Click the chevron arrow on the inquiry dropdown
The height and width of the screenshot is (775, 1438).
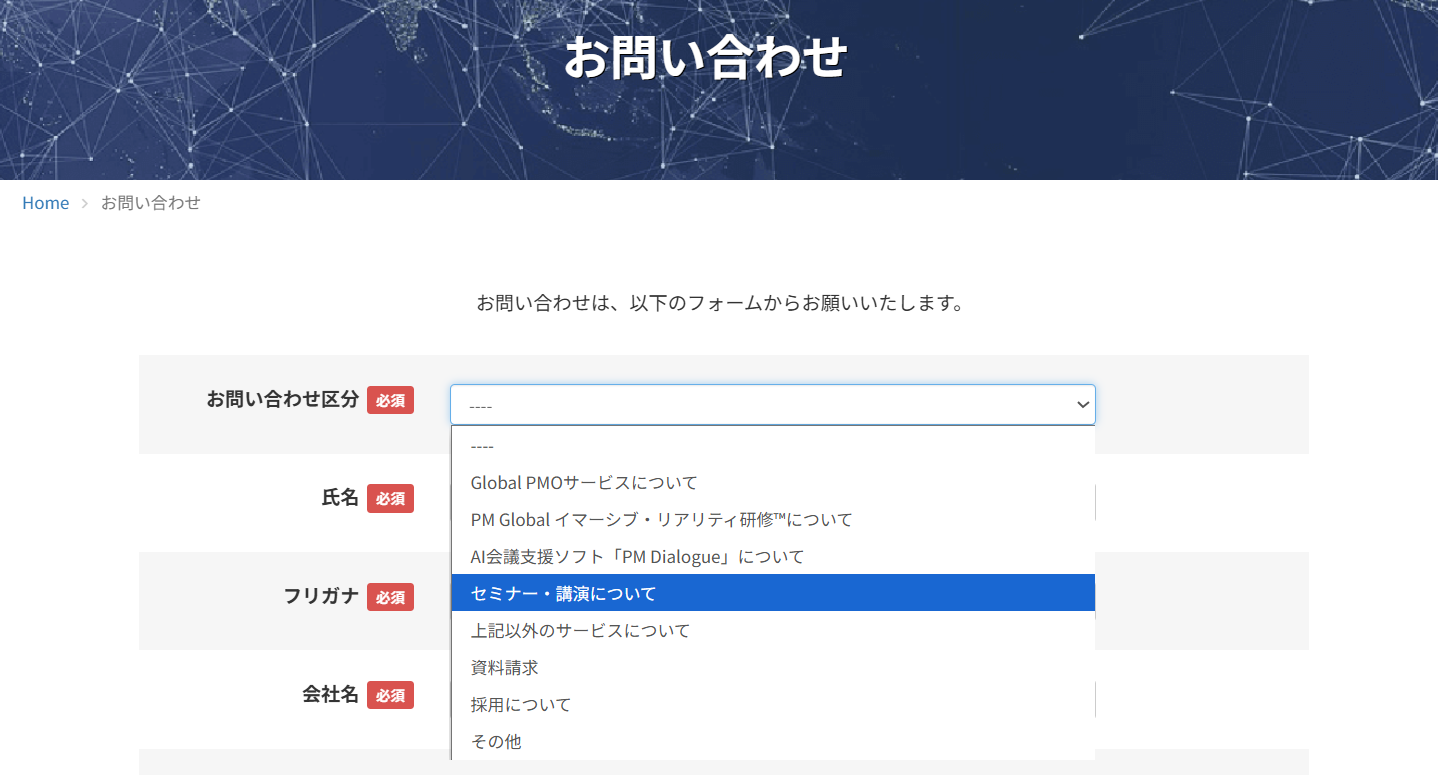click(x=1082, y=405)
